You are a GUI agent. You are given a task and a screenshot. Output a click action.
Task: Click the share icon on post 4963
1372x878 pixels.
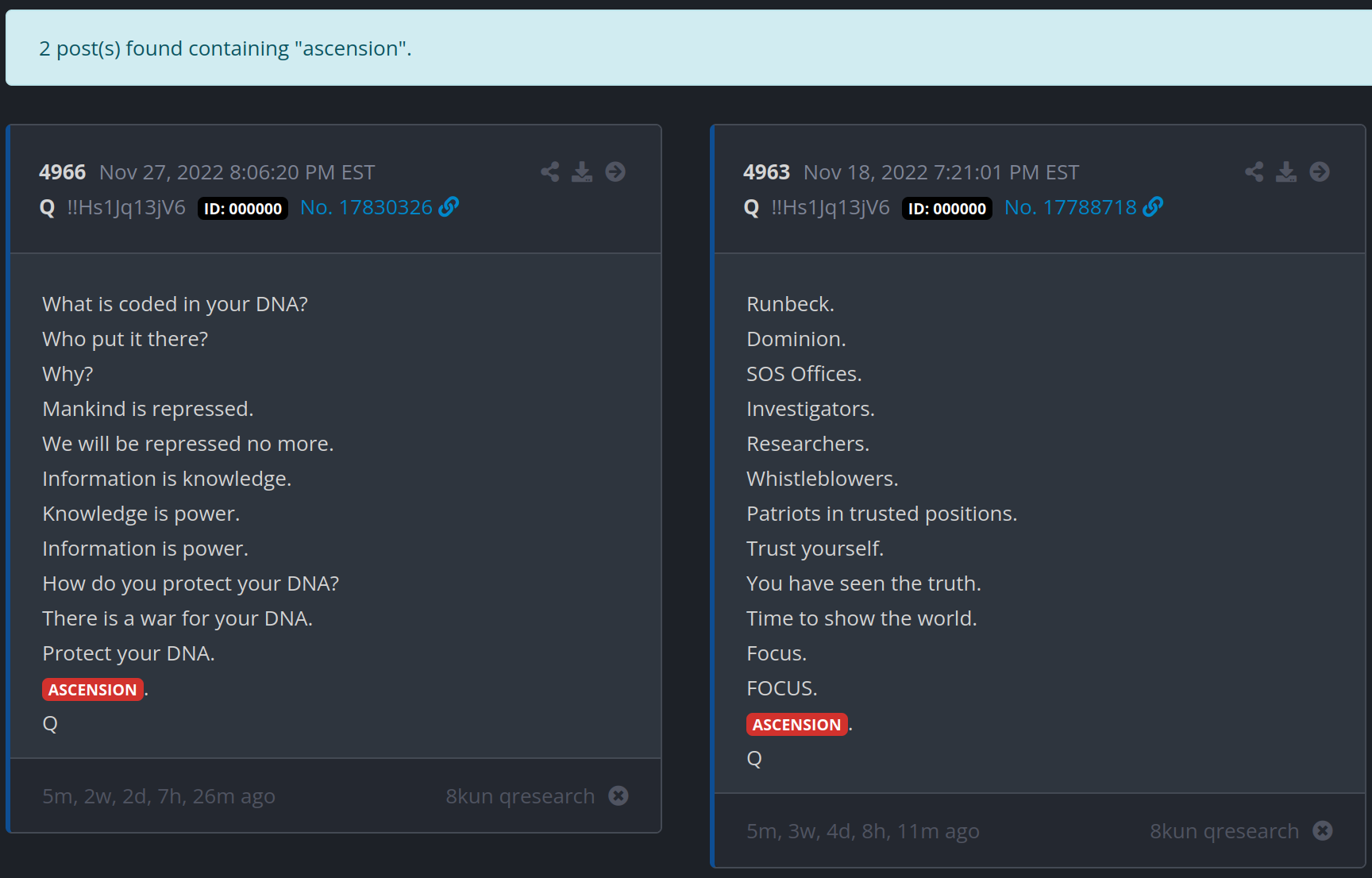coord(1254,171)
